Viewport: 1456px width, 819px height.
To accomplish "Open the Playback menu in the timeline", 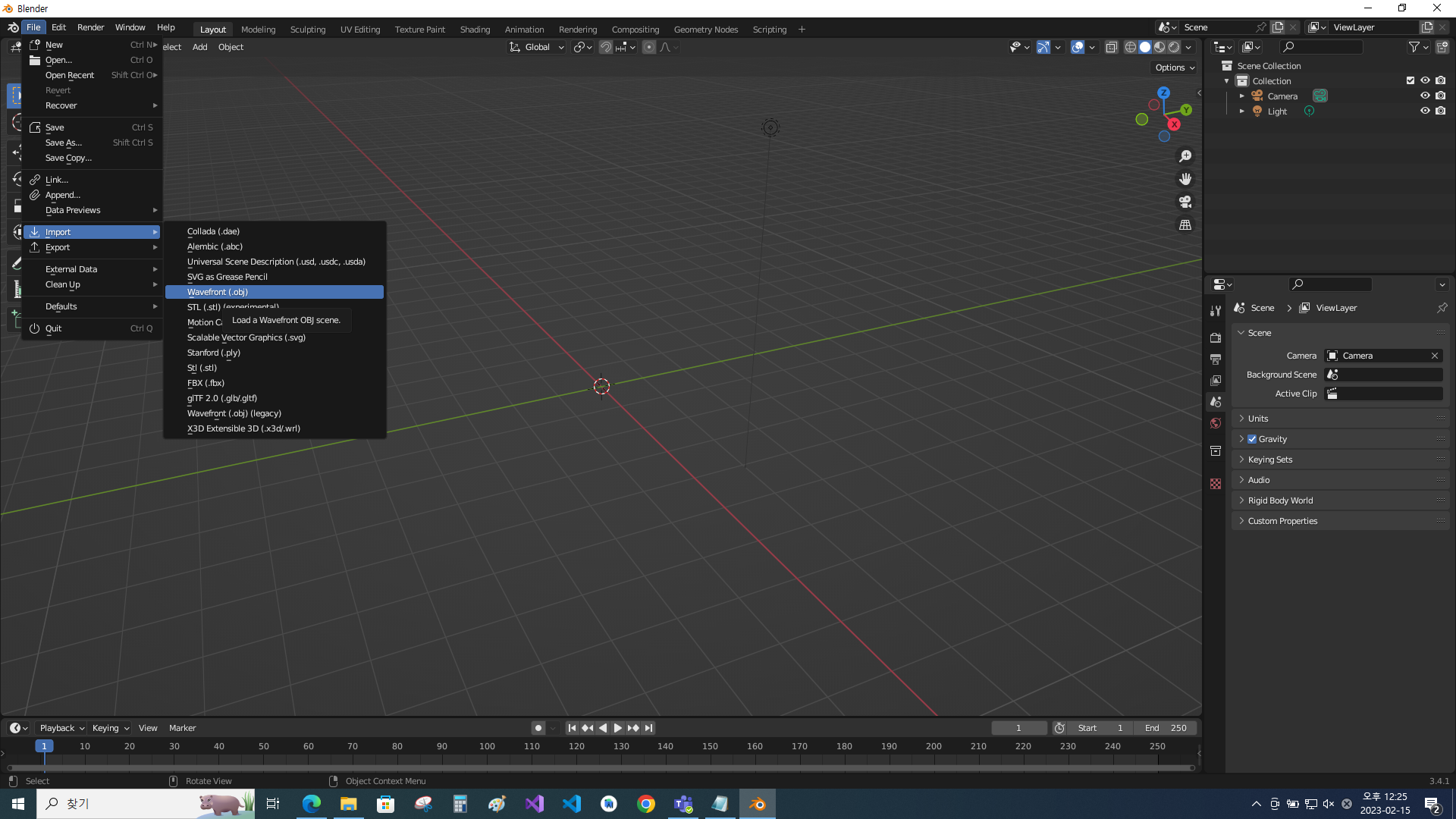I will click(61, 728).
